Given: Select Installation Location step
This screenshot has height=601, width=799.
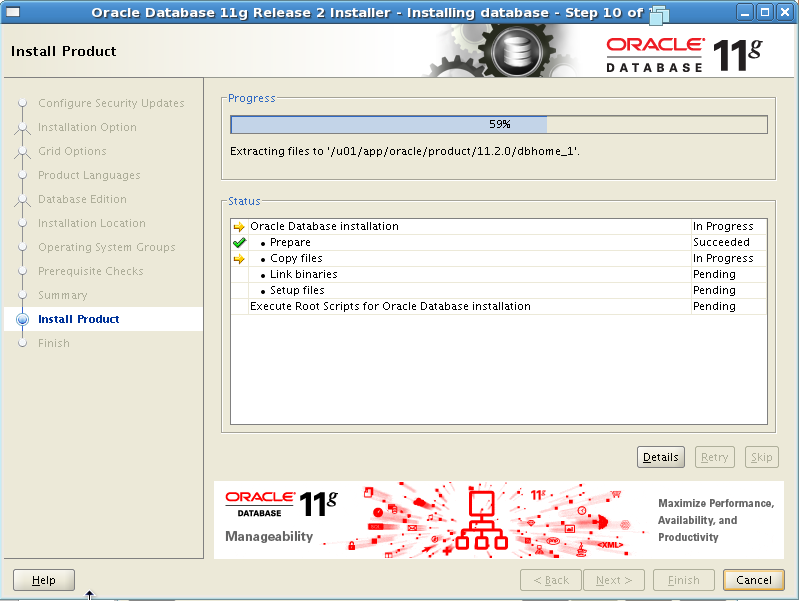Looking at the screenshot, I should [92, 223].
